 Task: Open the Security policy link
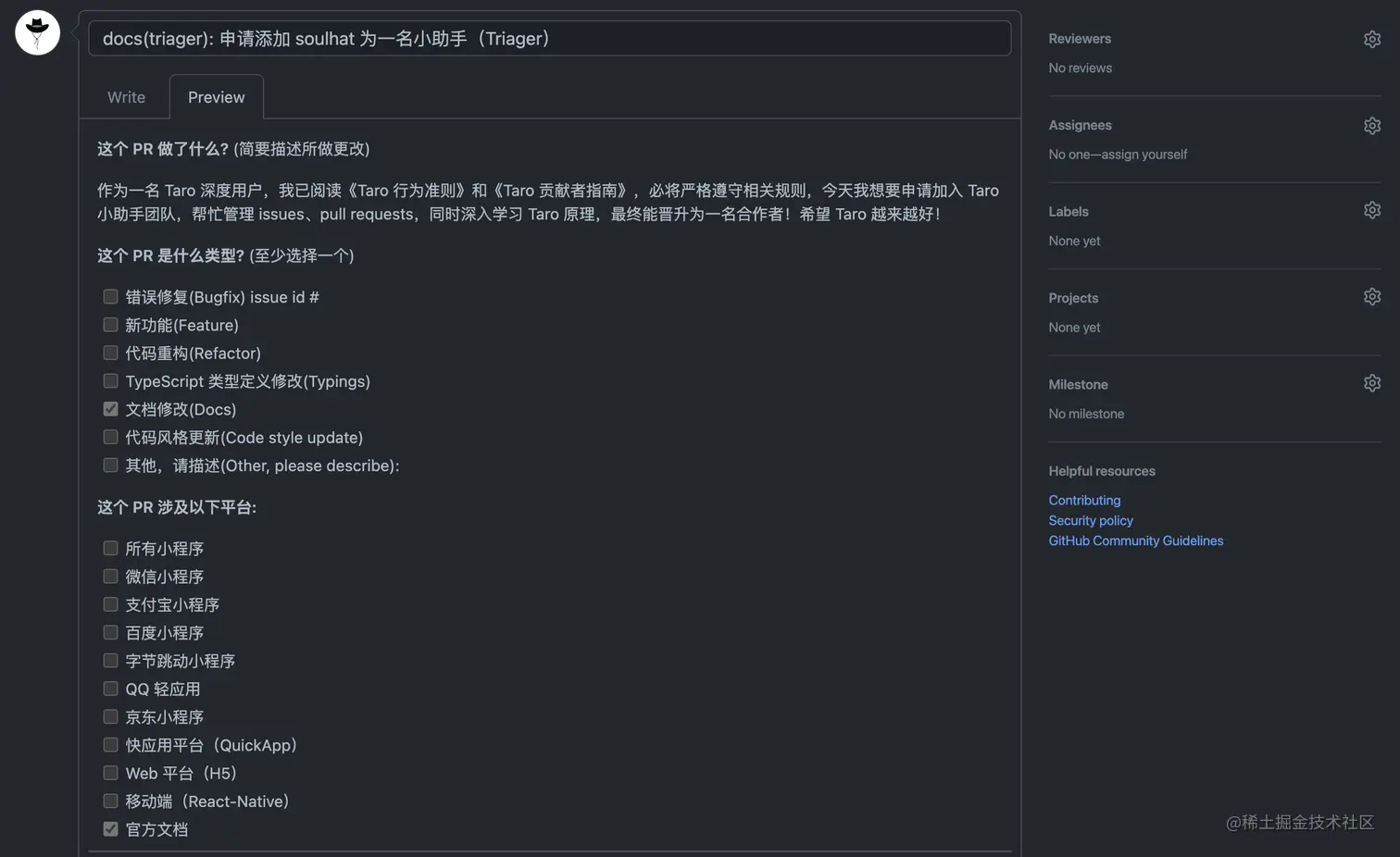(1091, 520)
